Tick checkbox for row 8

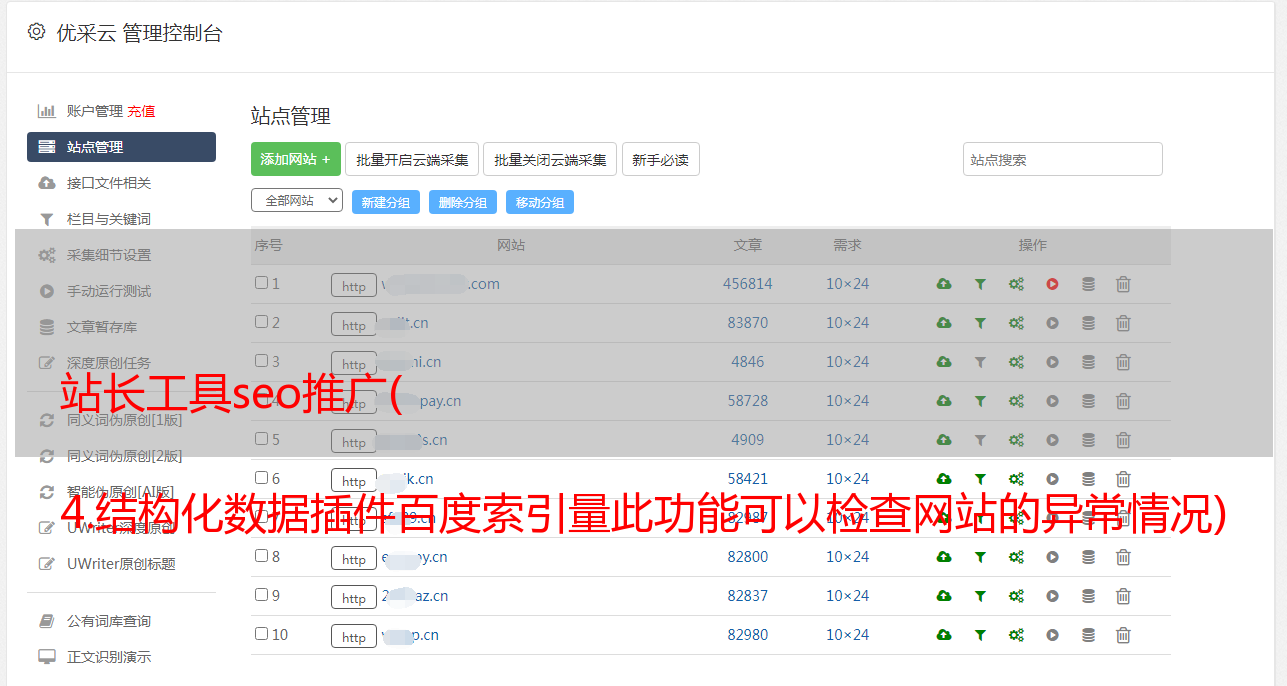(261, 556)
